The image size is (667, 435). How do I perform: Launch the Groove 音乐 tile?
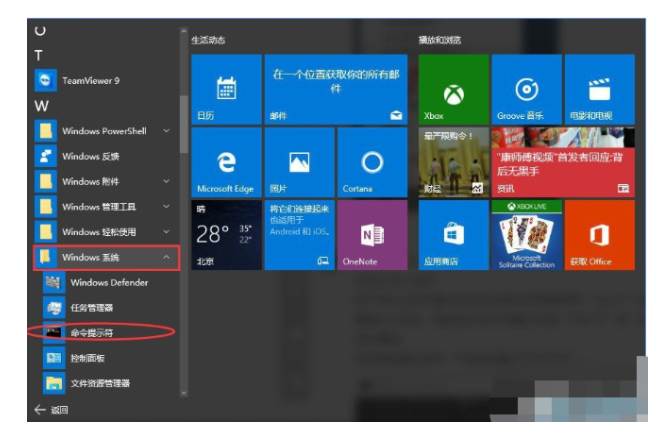[x=526, y=88]
